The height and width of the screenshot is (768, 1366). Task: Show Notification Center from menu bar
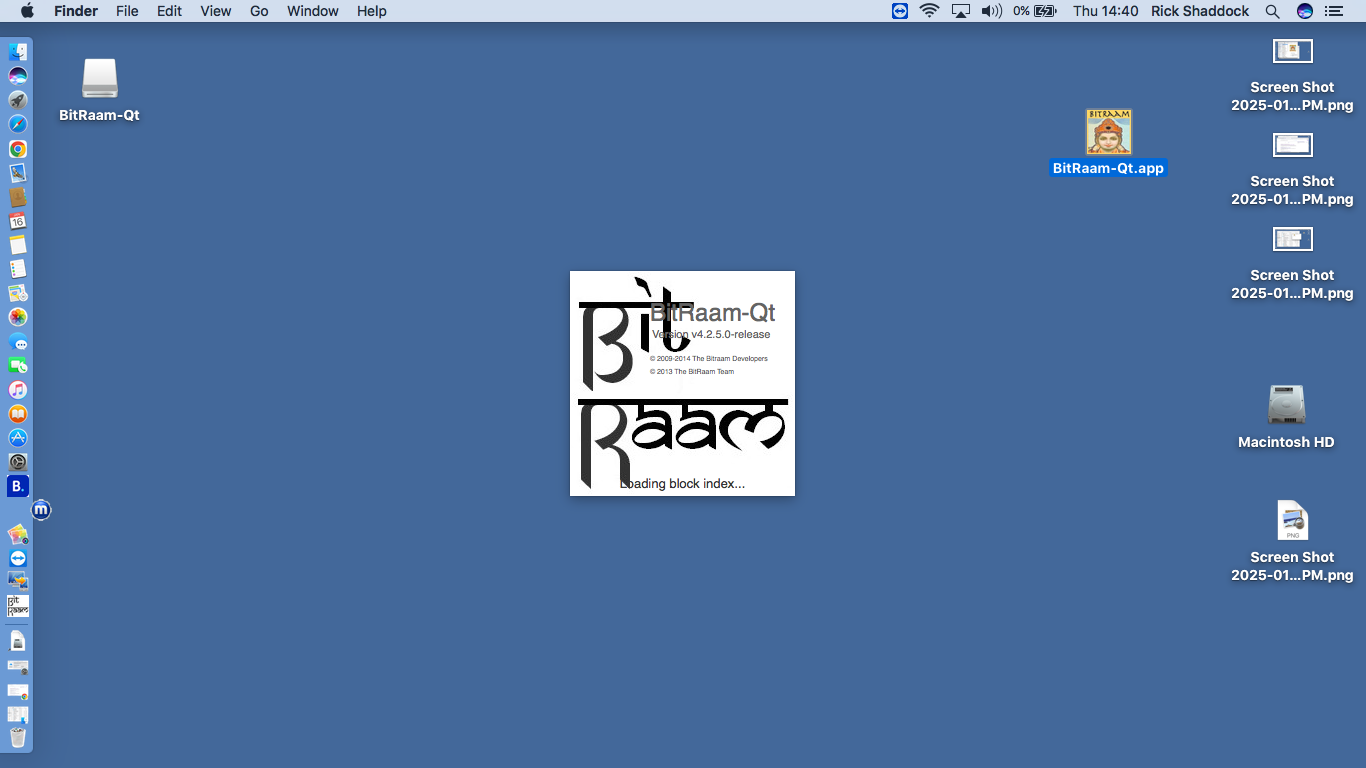[x=1333, y=11]
